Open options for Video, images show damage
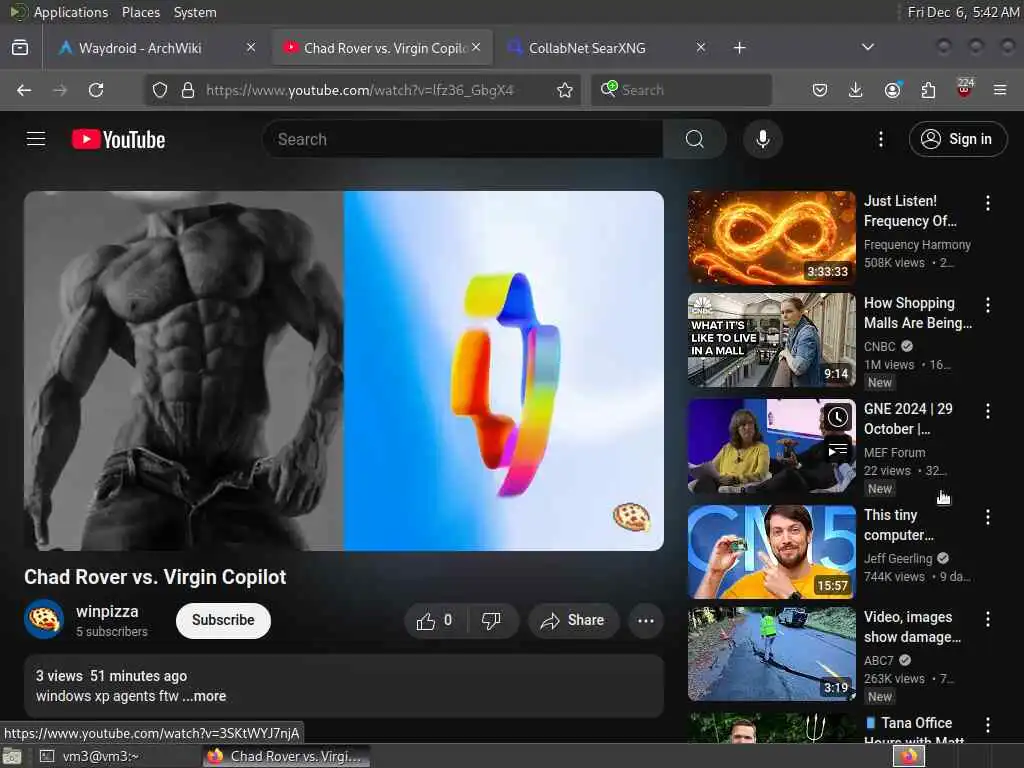 [987, 619]
